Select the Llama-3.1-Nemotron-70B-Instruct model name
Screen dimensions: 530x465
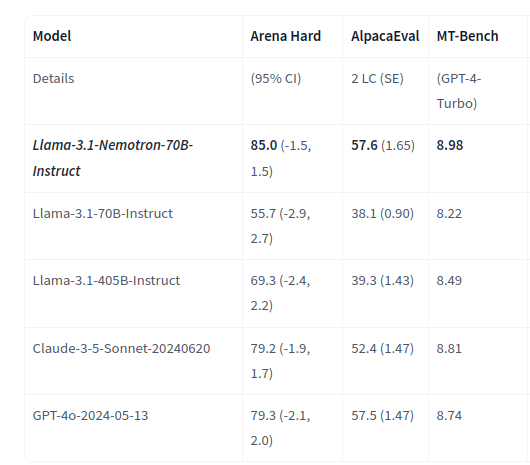click(x=113, y=158)
